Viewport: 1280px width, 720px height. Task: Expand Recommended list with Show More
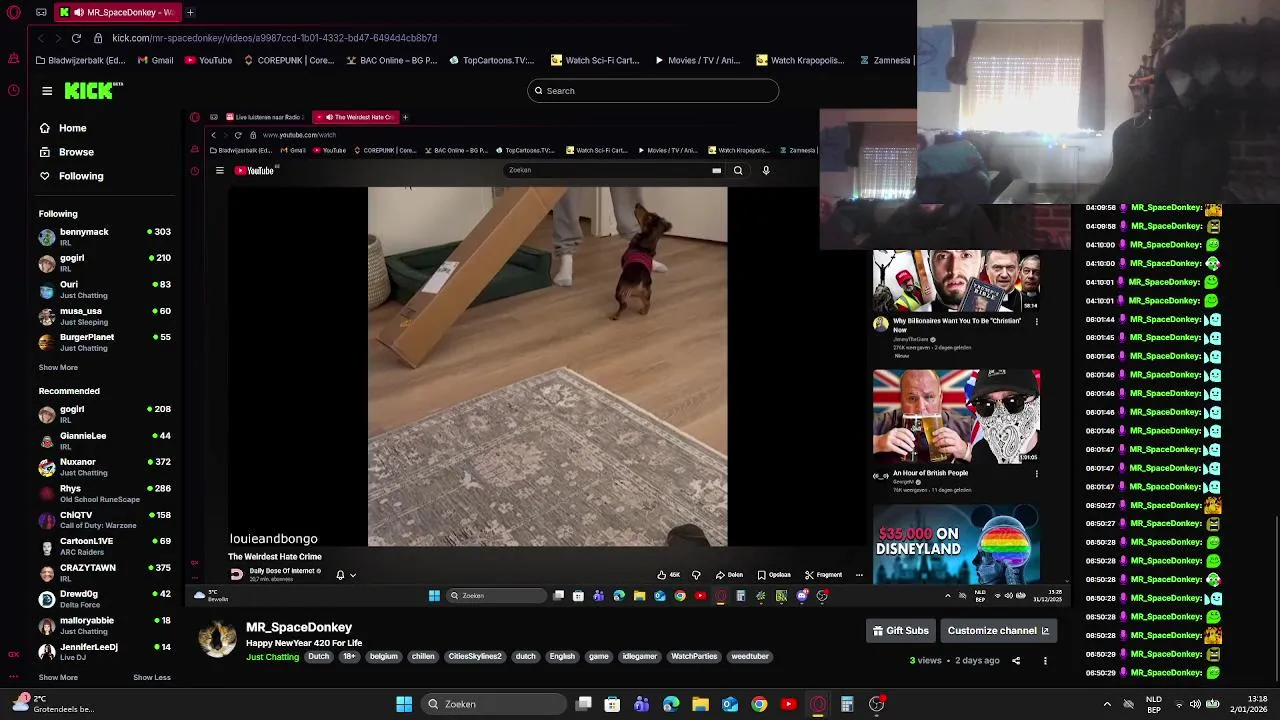tap(58, 677)
